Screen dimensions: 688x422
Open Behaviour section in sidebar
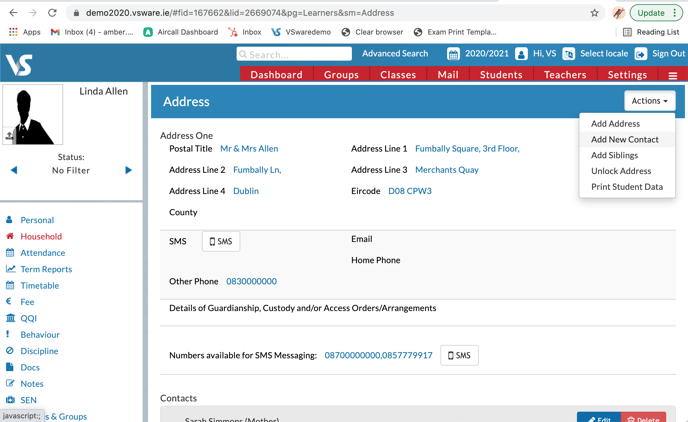click(x=40, y=335)
